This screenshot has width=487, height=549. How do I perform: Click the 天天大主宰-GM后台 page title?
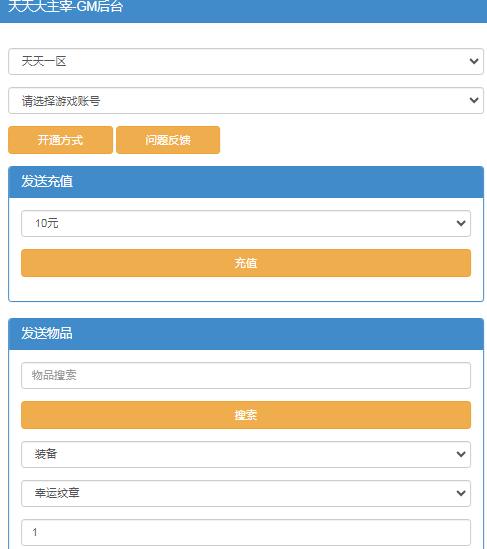point(65,6)
